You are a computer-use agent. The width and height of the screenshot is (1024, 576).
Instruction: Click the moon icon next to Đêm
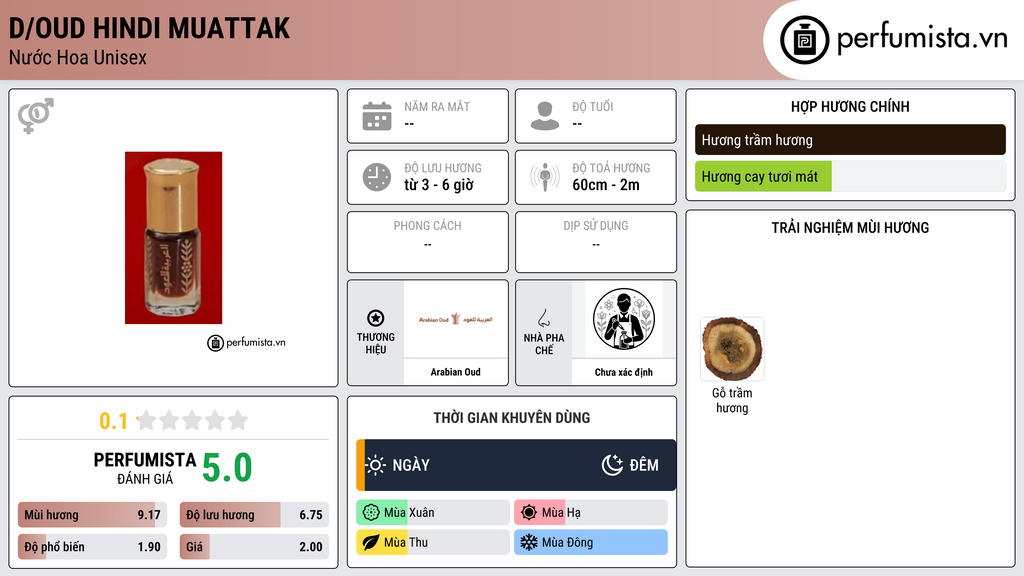pos(612,465)
